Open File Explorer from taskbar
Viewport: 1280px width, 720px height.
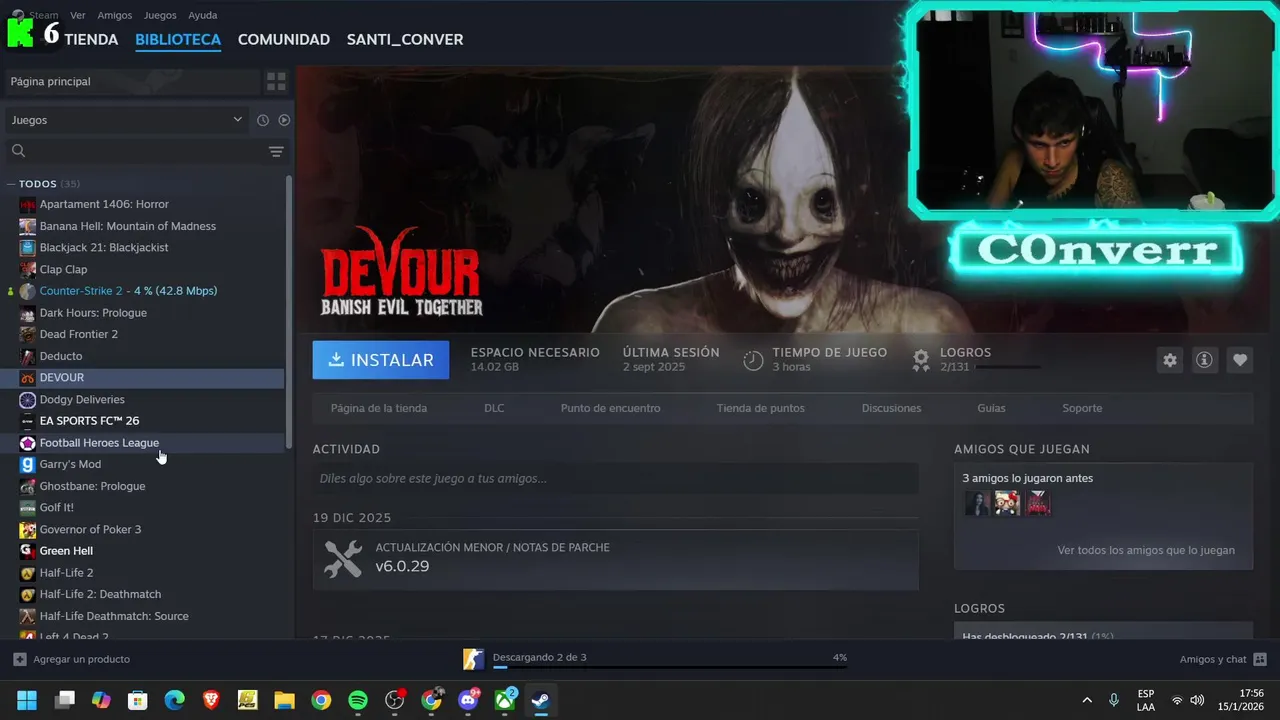click(284, 700)
